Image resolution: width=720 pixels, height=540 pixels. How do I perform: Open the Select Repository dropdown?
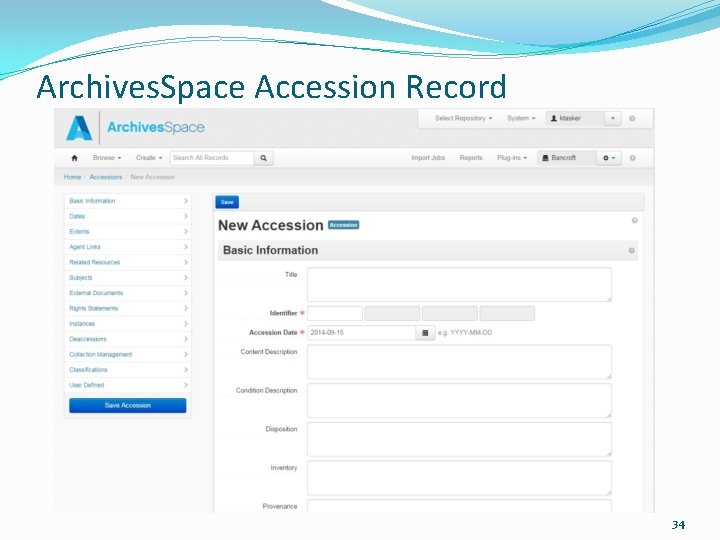[x=463, y=118]
